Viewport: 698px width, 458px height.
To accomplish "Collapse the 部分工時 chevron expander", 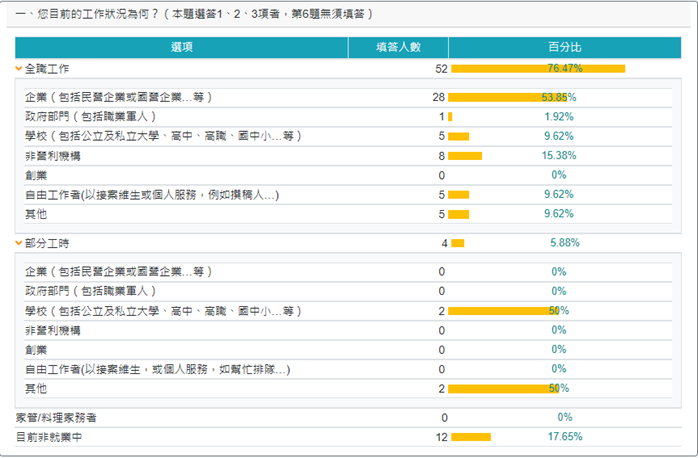I will [x=19, y=243].
